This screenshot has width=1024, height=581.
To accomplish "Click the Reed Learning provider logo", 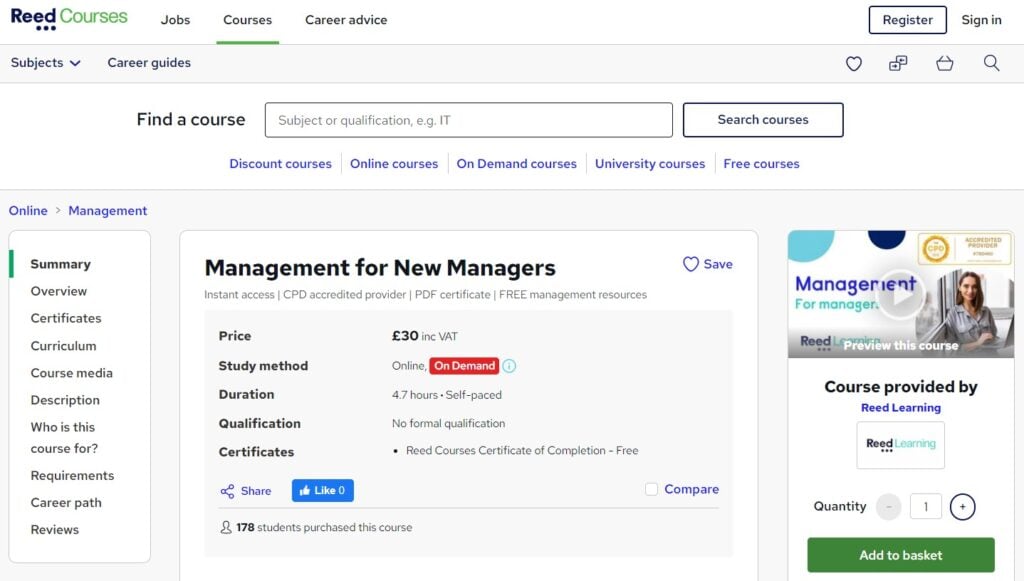I will pos(901,445).
